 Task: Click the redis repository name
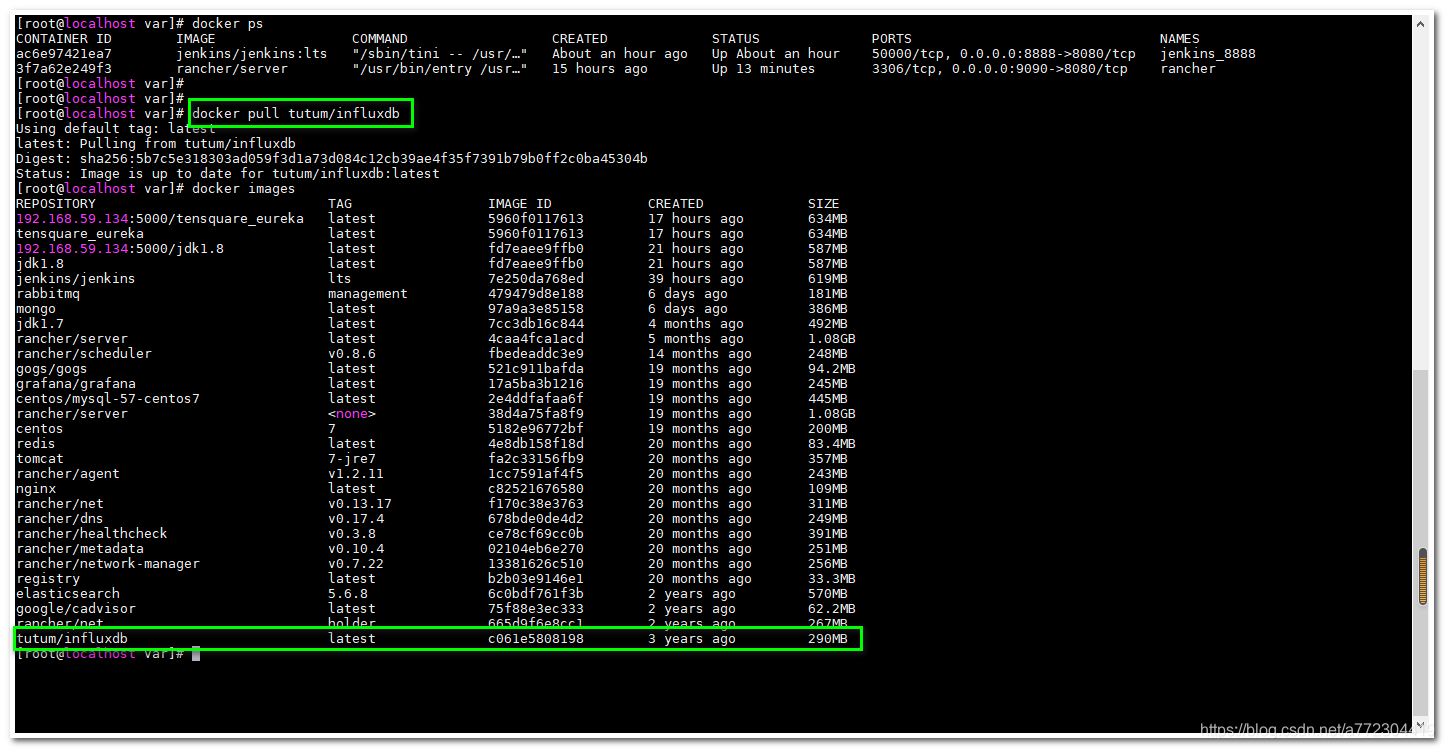[36, 444]
